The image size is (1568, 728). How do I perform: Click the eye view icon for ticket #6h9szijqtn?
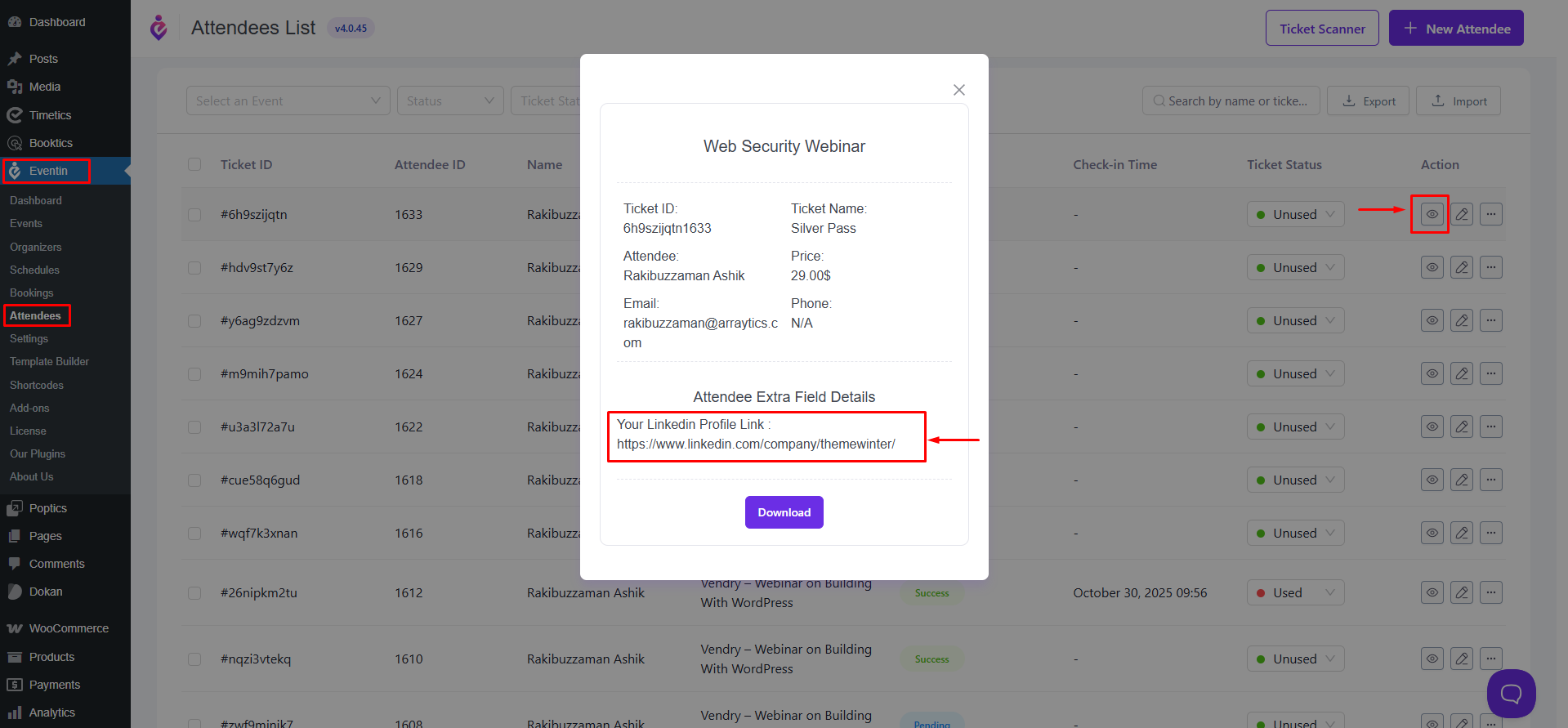1432,214
